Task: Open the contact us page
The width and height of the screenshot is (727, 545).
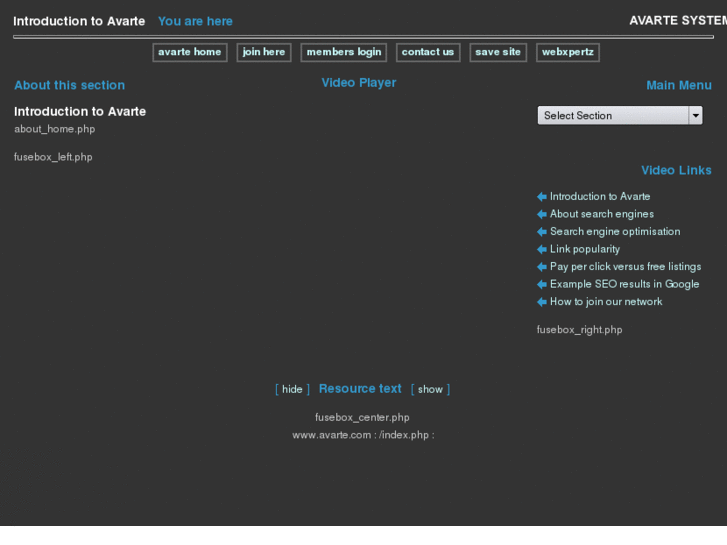Action: point(428,52)
